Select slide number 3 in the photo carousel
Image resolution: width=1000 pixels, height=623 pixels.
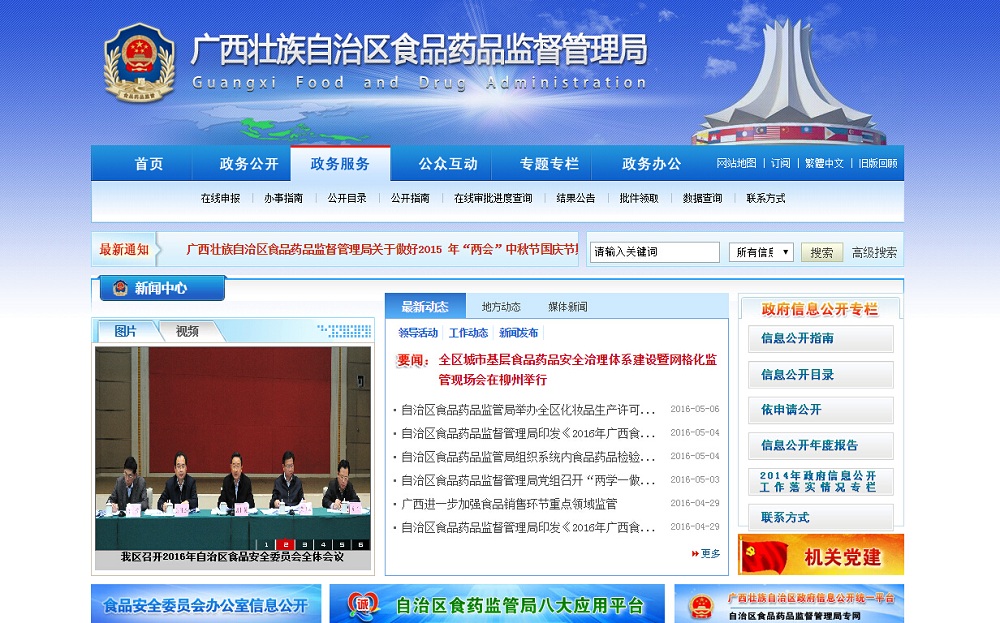point(304,545)
